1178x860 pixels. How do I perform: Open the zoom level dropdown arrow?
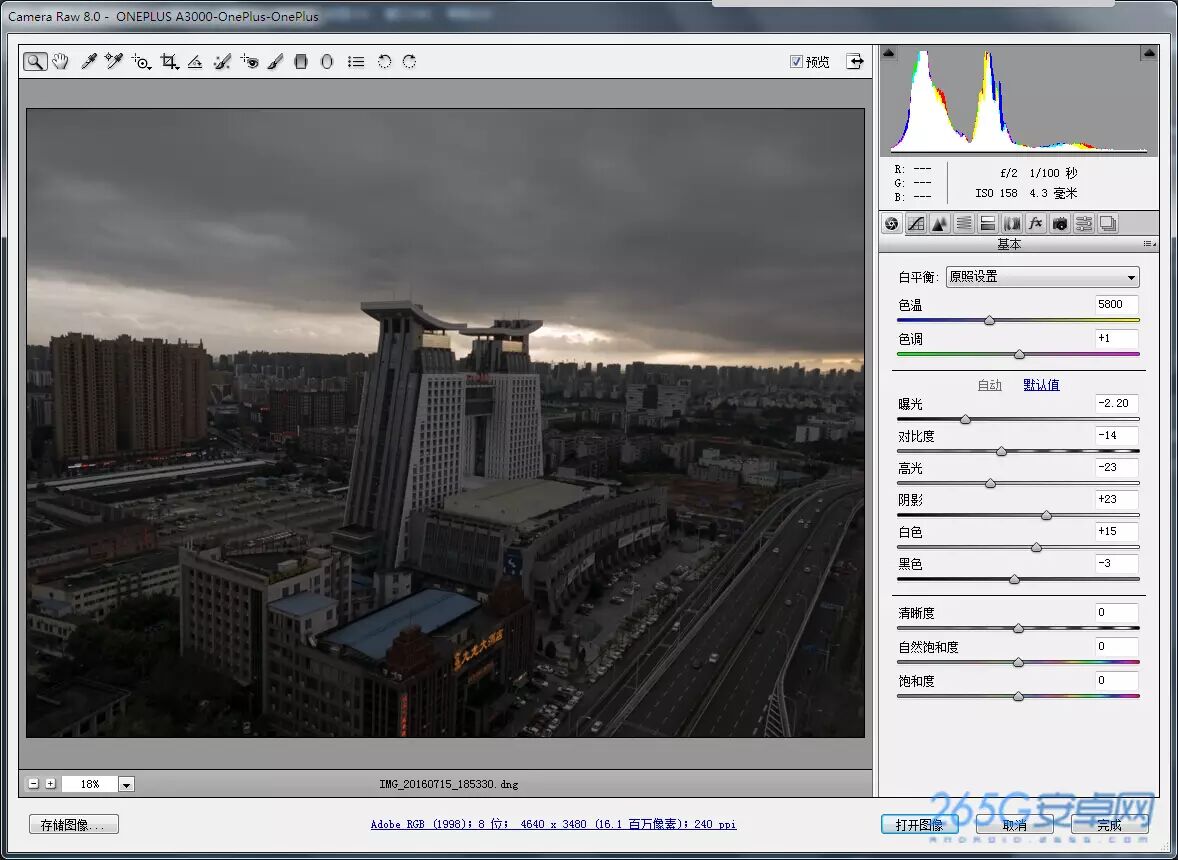[126, 785]
